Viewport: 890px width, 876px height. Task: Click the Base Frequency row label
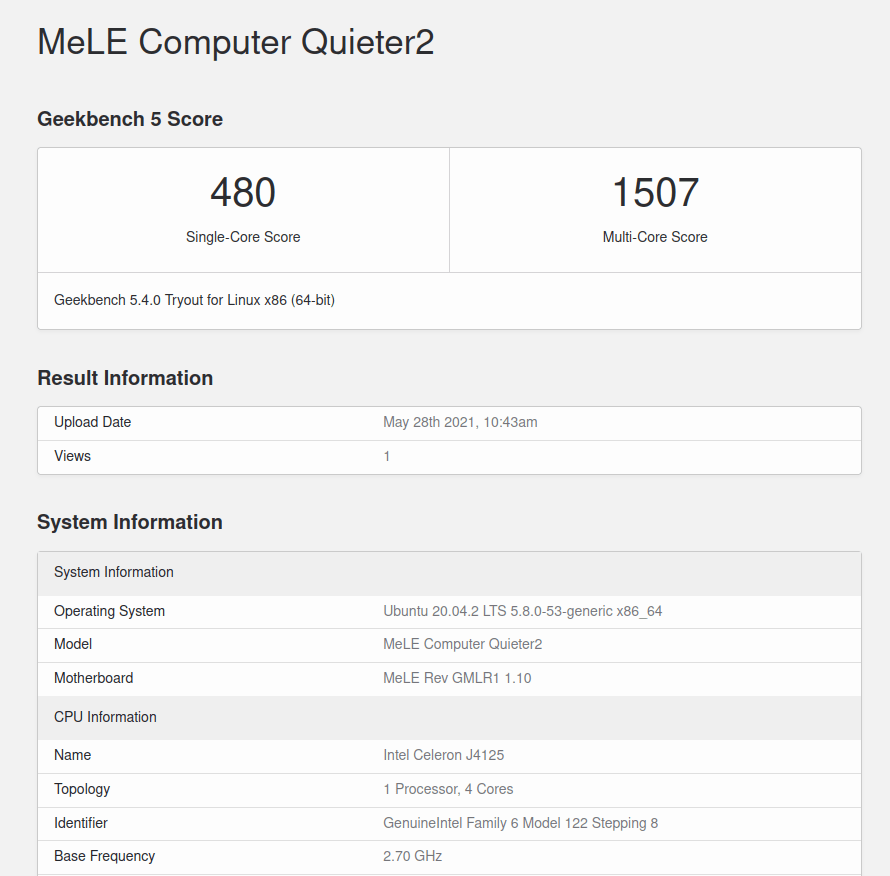click(104, 856)
